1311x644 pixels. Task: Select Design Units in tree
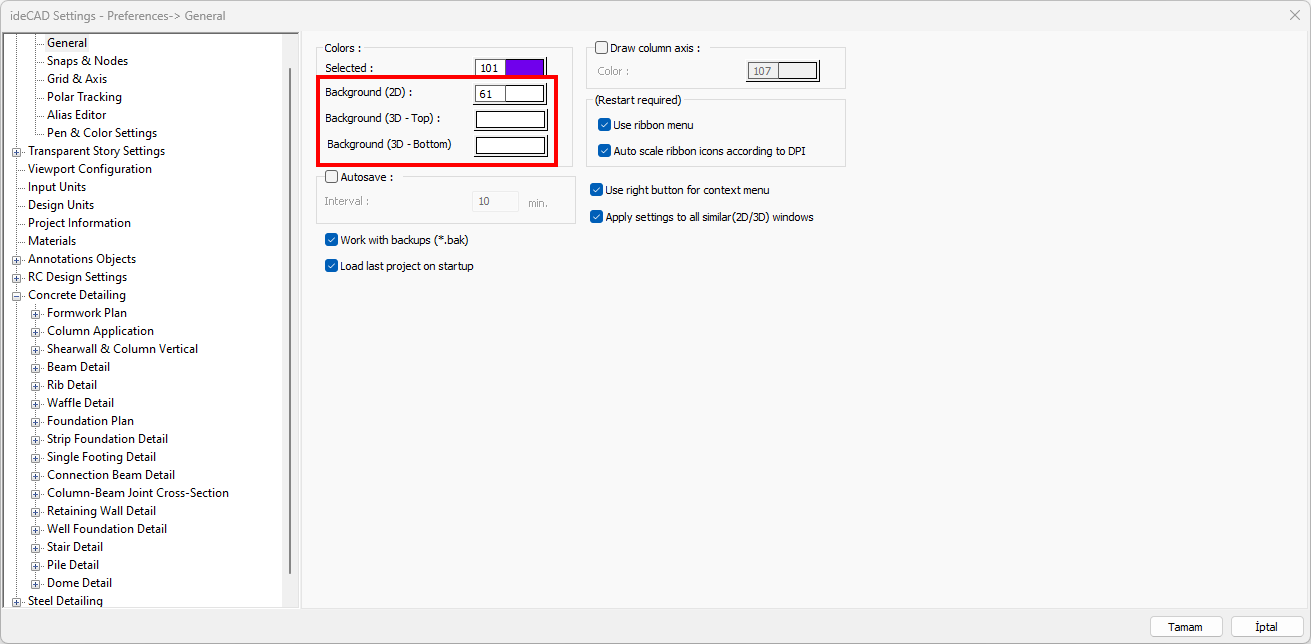tap(61, 205)
